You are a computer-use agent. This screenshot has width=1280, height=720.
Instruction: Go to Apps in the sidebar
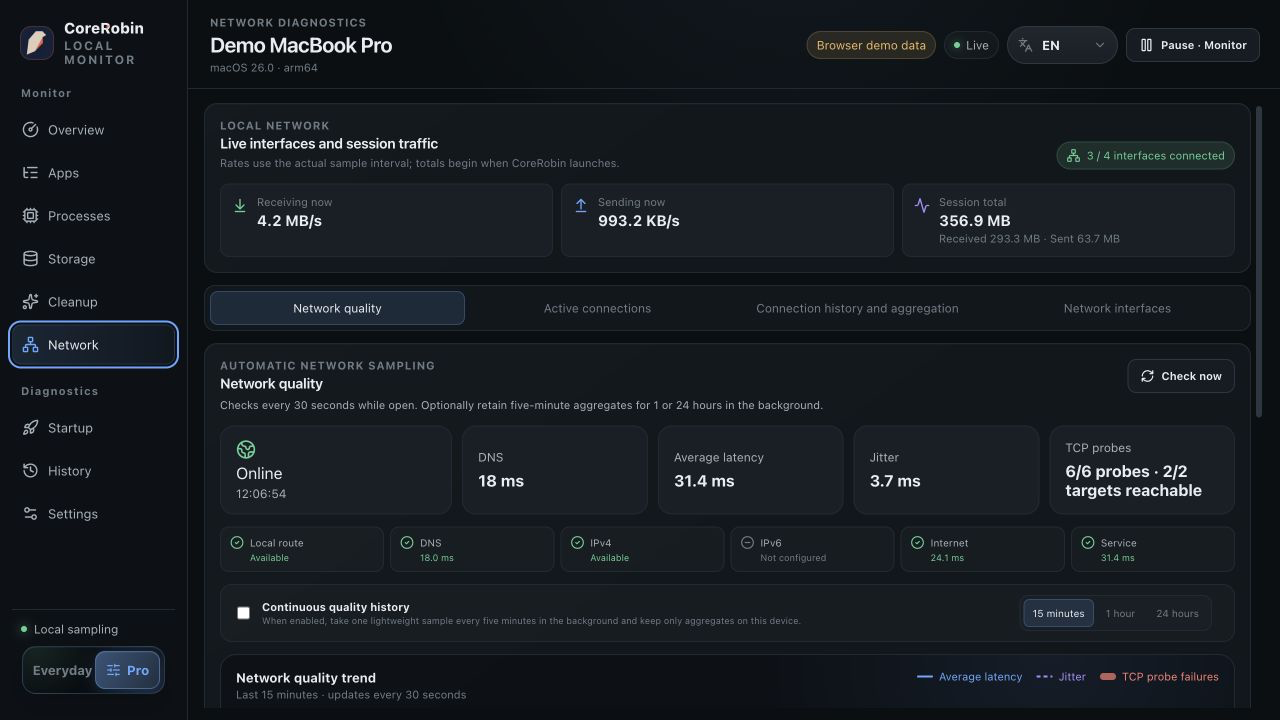point(93,173)
